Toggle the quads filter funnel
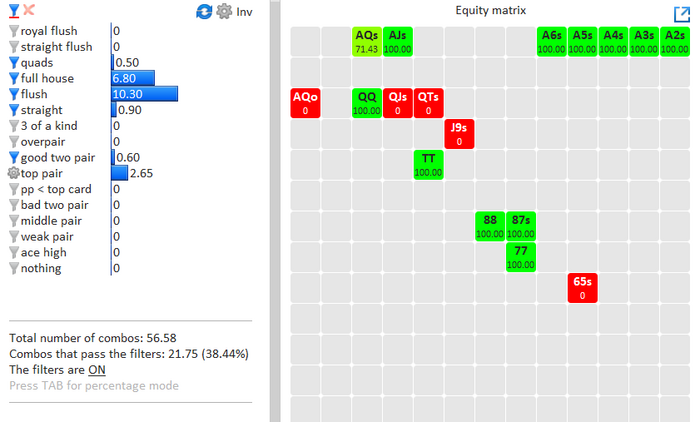The image size is (700, 422). (14, 63)
